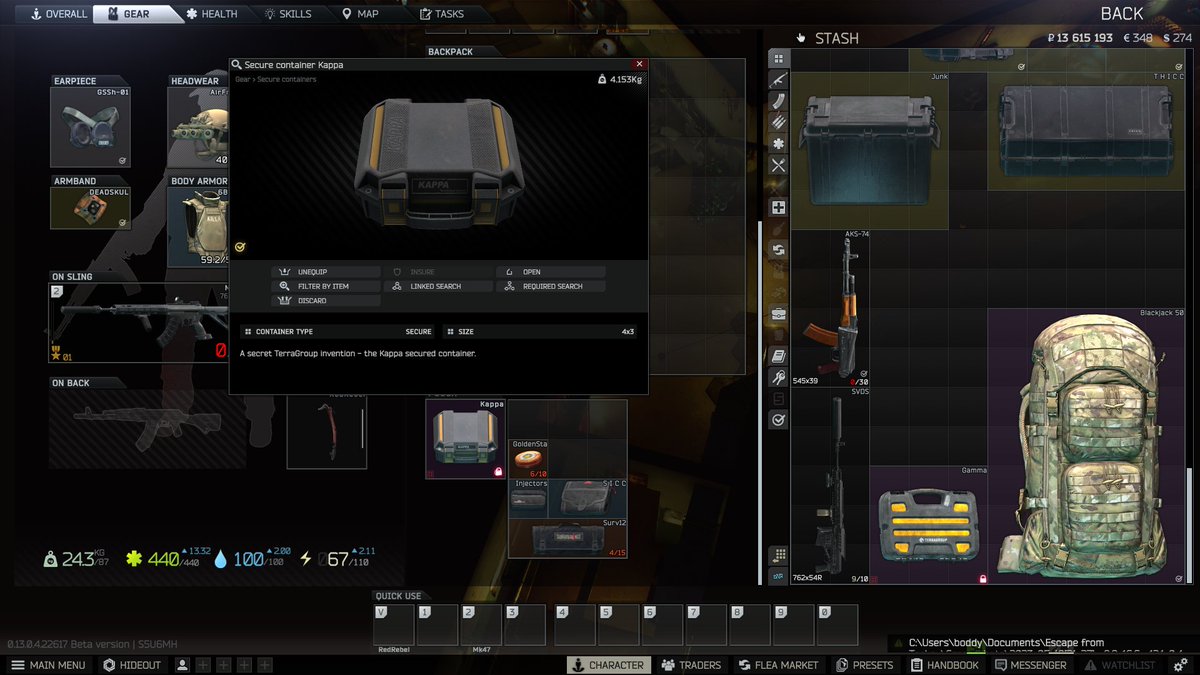Select the DEADSKUL armband slot
The image size is (1200, 675).
pyautogui.click(x=90, y=207)
